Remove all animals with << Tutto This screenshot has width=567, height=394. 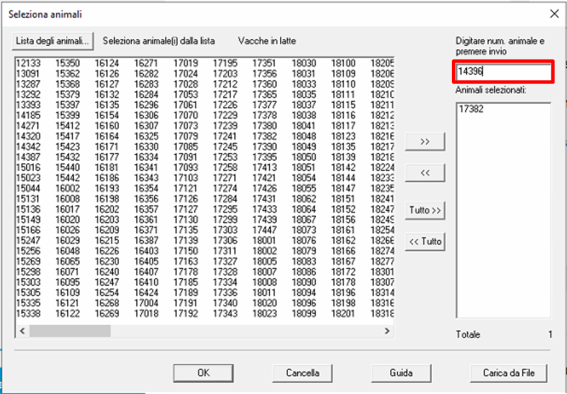(425, 241)
